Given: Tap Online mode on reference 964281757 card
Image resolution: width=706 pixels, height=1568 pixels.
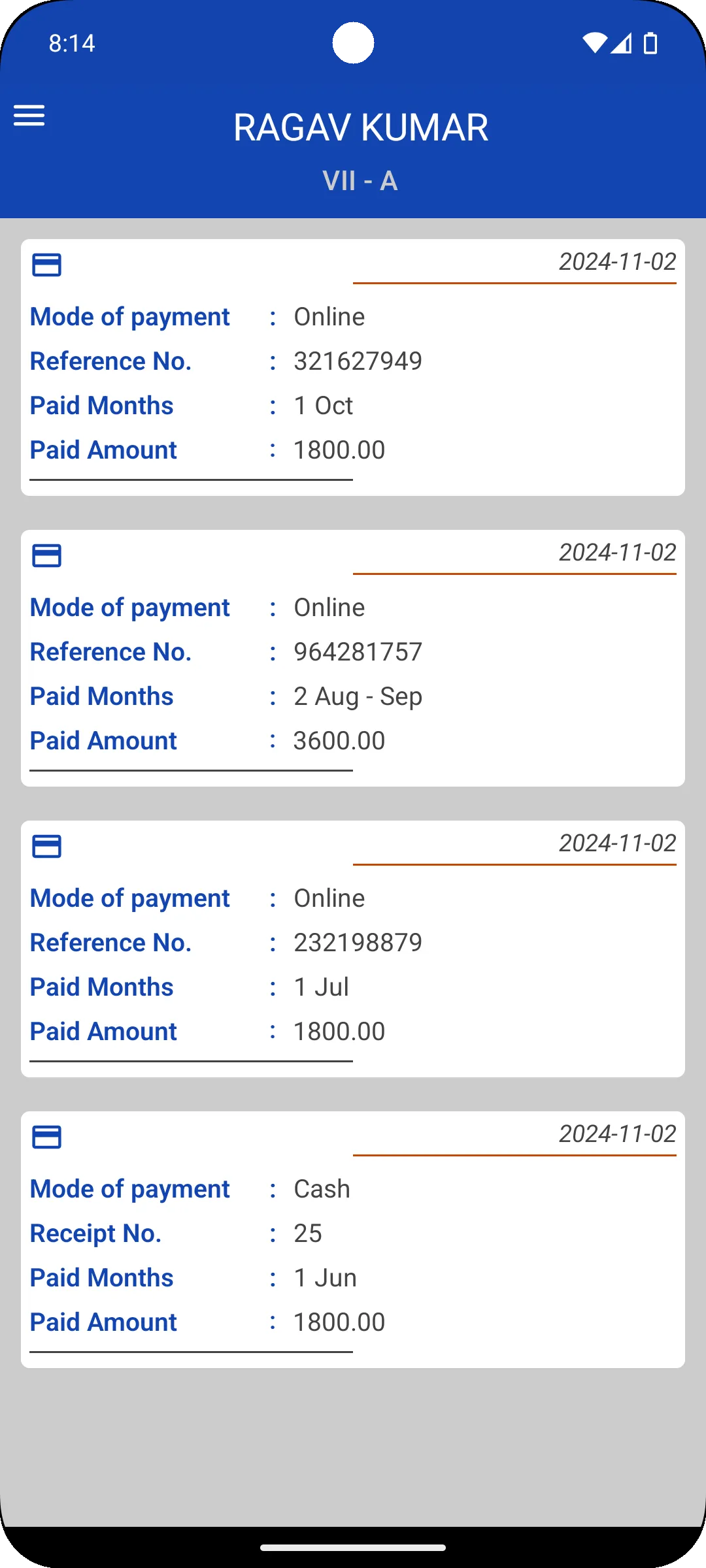Looking at the screenshot, I should 329,608.
